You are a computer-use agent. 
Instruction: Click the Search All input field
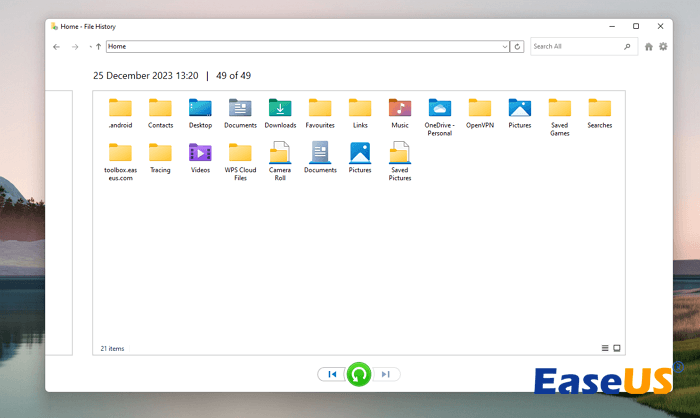click(x=575, y=46)
